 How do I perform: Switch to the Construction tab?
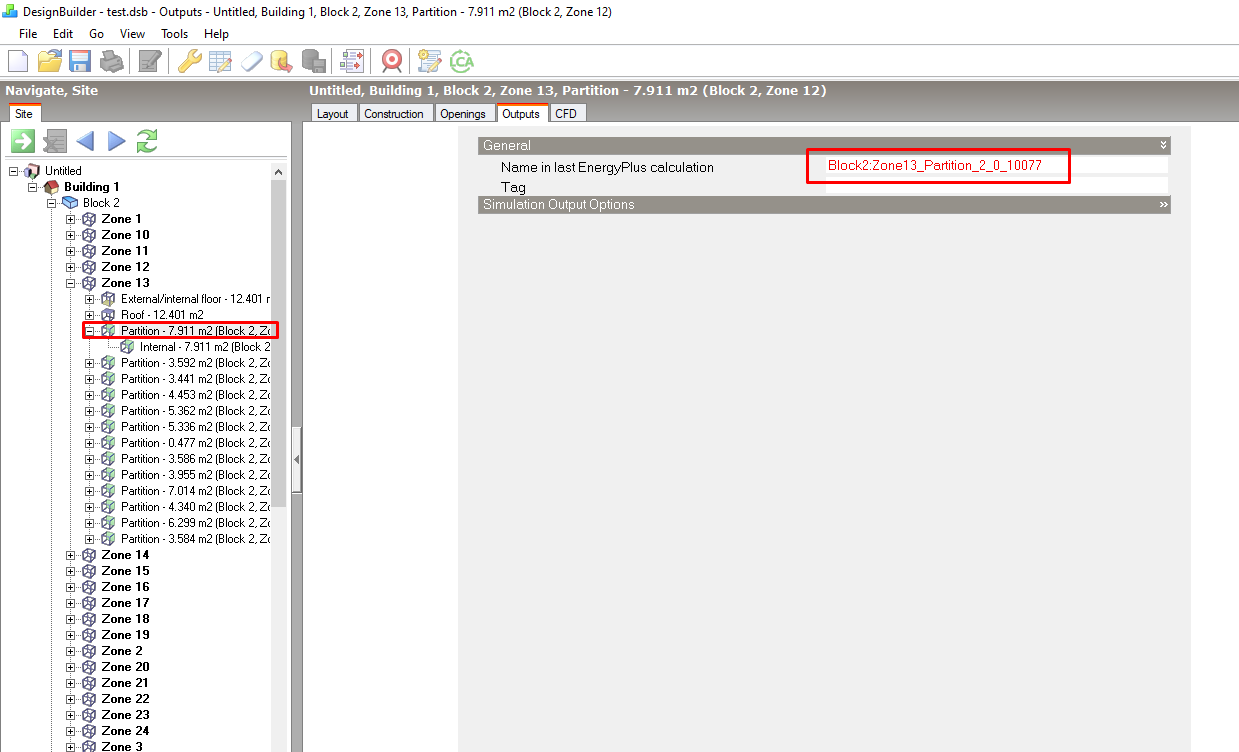click(x=394, y=114)
